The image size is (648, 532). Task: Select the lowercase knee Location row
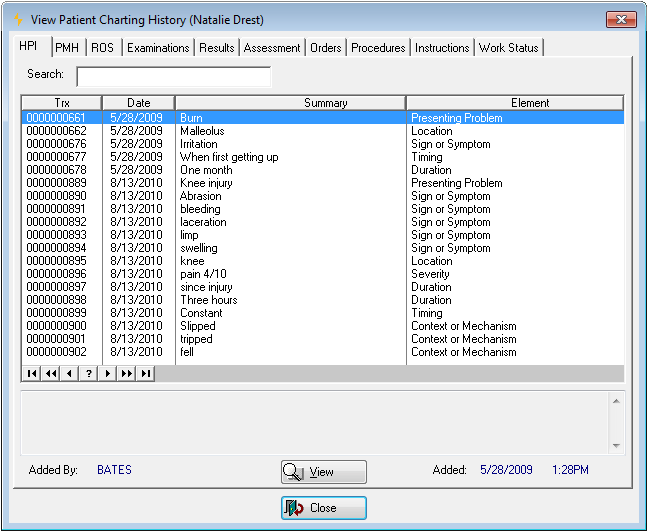322,261
